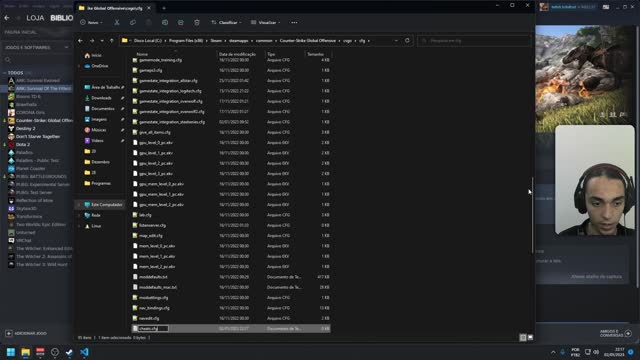Viewport: 640px width, 360px height.
Task: Select the give_all_items.cfg file
Action: click(154, 132)
